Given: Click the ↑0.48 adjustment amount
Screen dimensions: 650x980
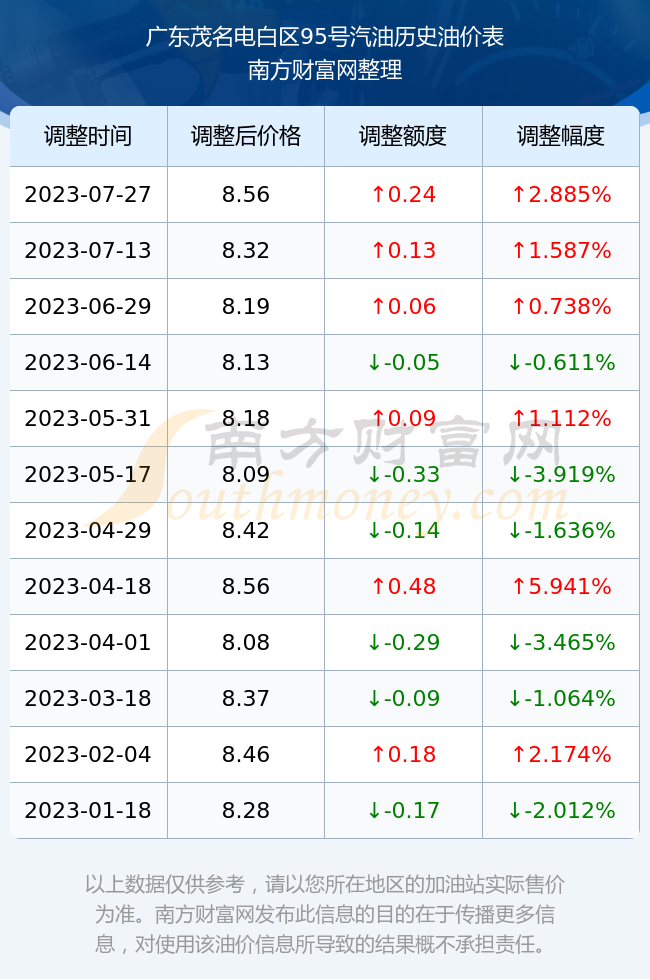Looking at the screenshot, I should click(403, 586).
